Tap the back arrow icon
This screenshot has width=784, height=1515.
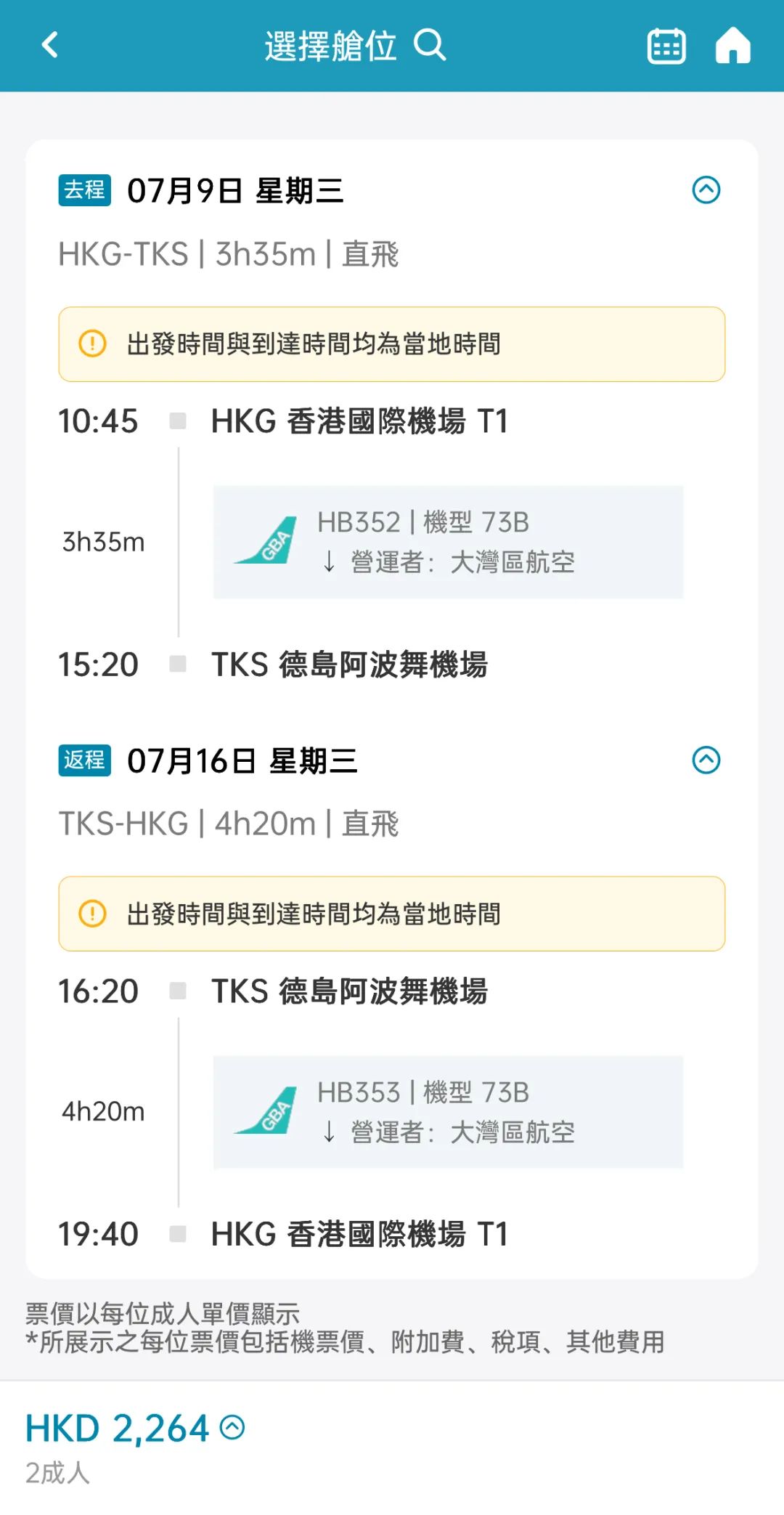click(49, 45)
